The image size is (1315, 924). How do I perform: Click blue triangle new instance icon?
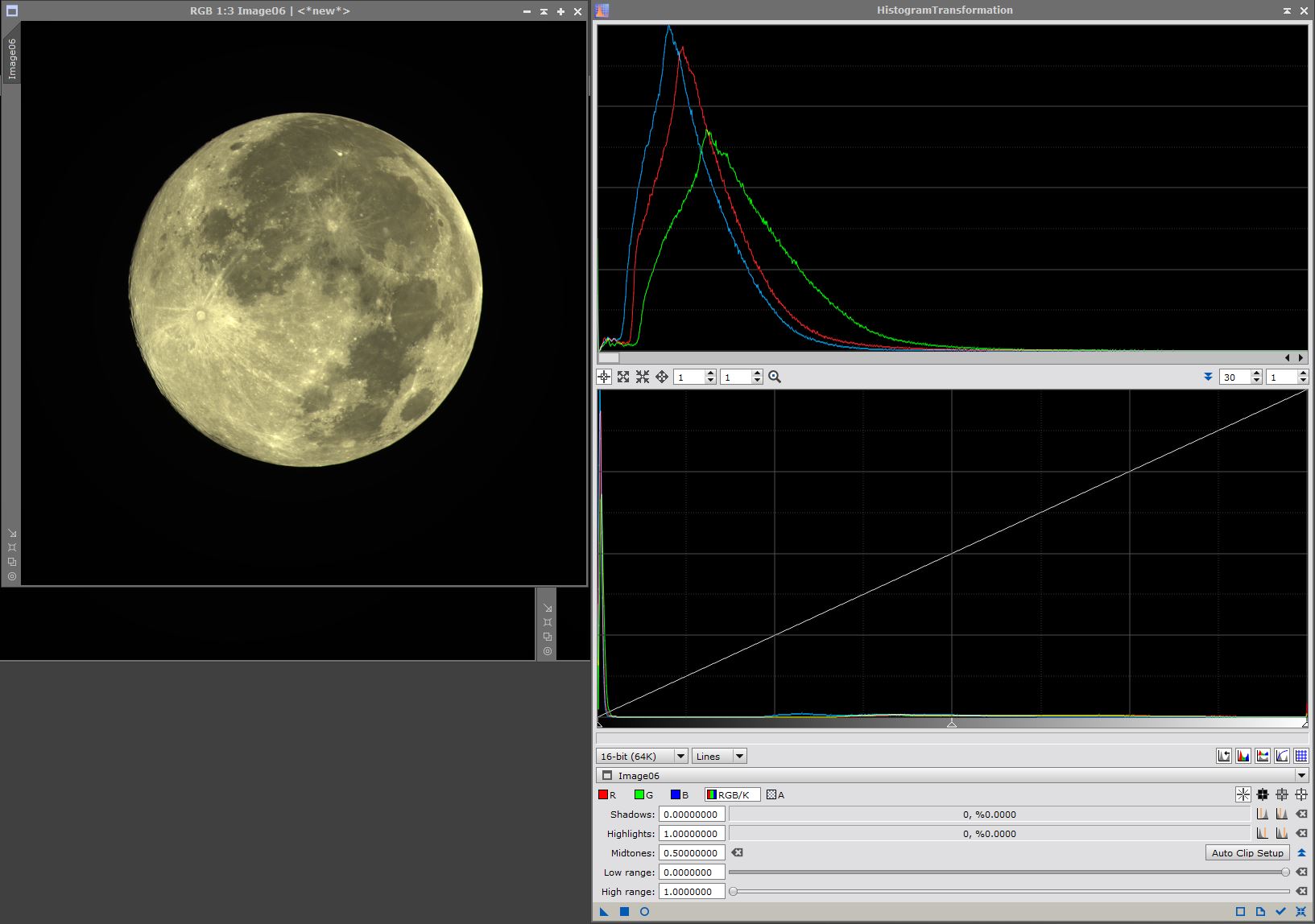[x=604, y=911]
